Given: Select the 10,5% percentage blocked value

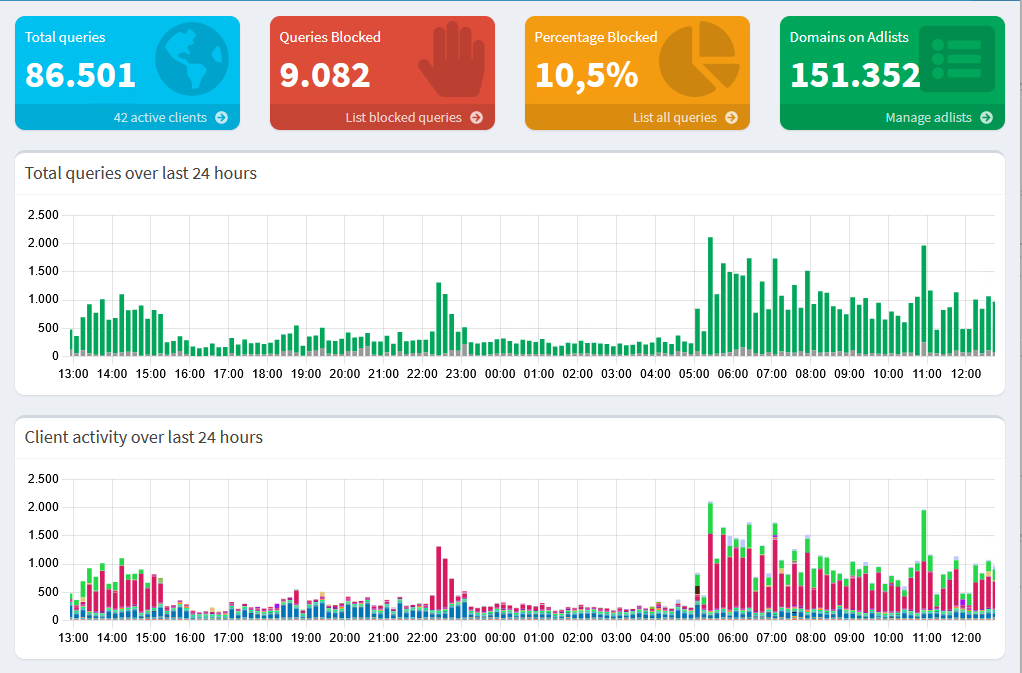Looking at the screenshot, I should click(586, 74).
